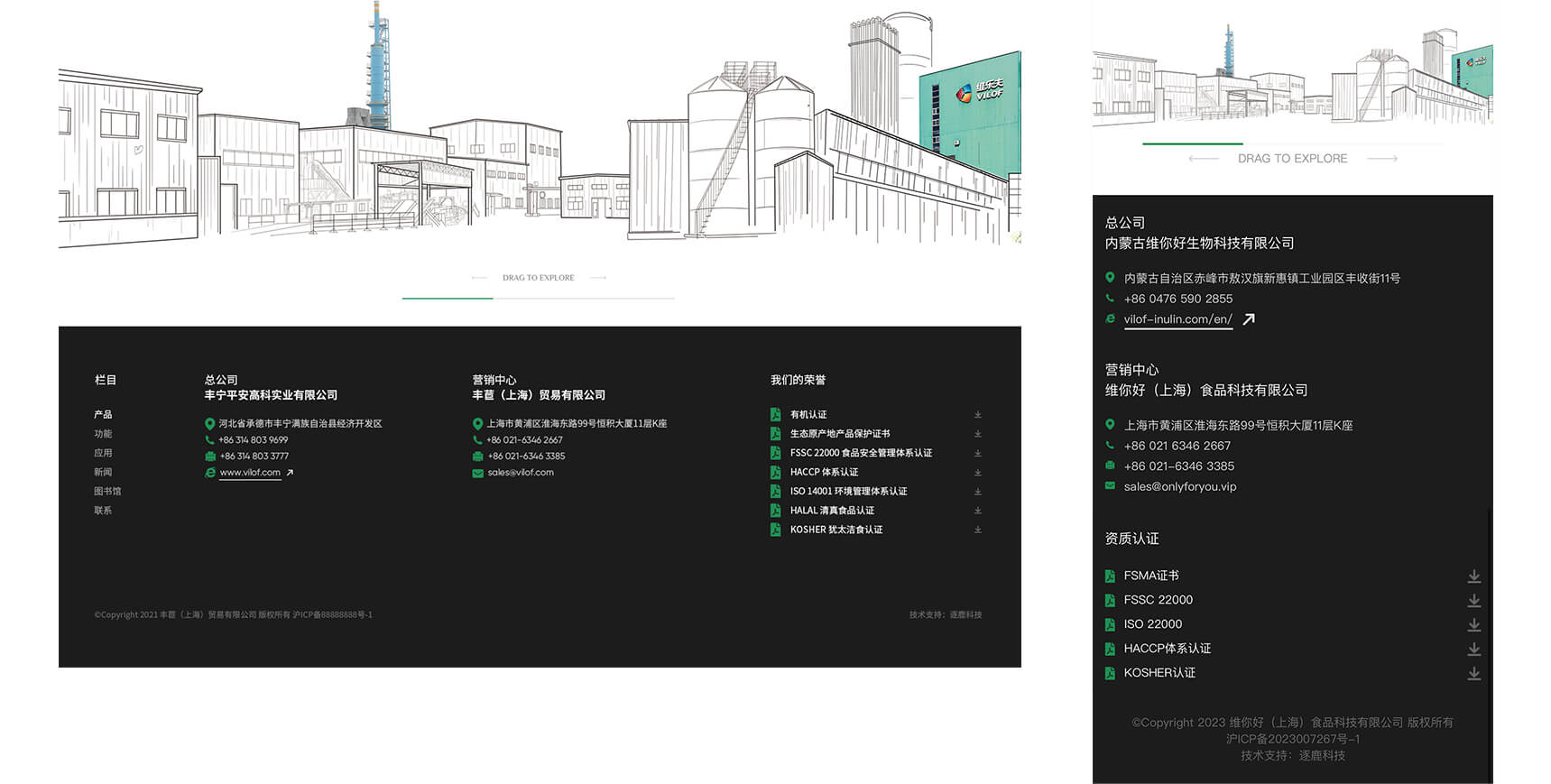
Task: Click the sales@vilof.com email address
Action: click(x=521, y=473)
